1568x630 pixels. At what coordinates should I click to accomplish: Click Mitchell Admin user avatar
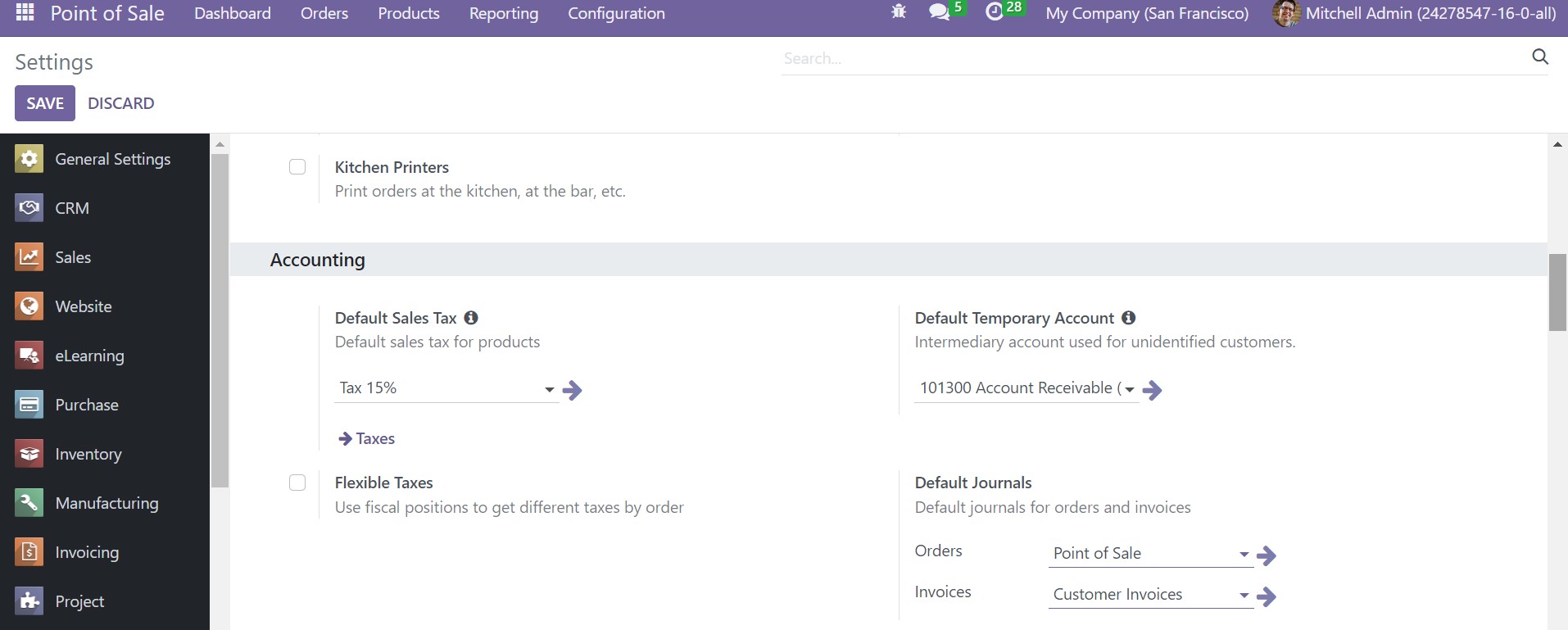(x=1286, y=13)
